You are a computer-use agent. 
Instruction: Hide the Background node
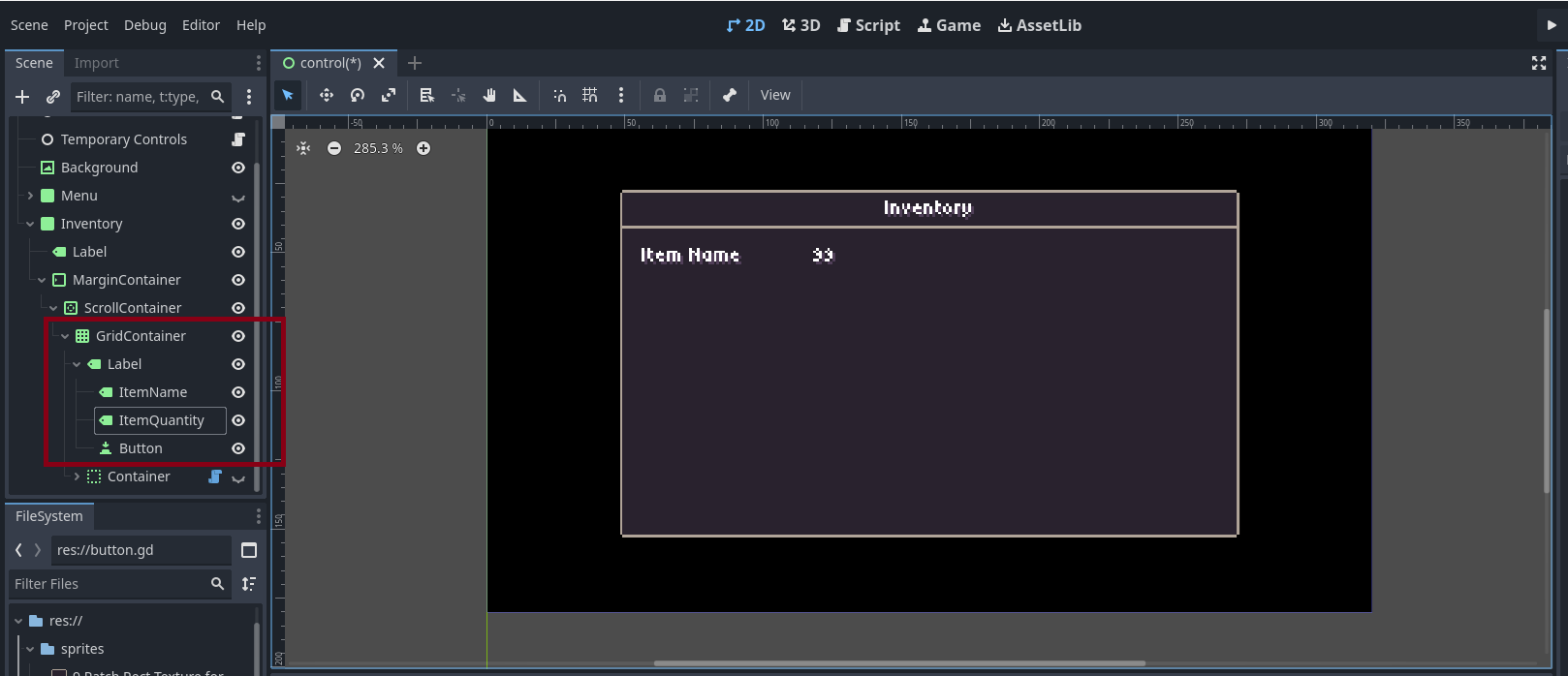238,168
